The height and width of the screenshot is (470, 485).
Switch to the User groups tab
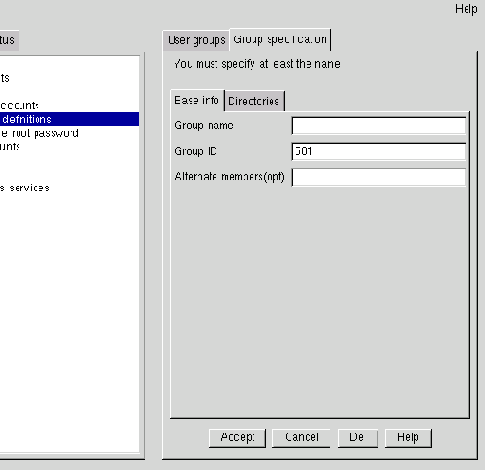point(196,40)
